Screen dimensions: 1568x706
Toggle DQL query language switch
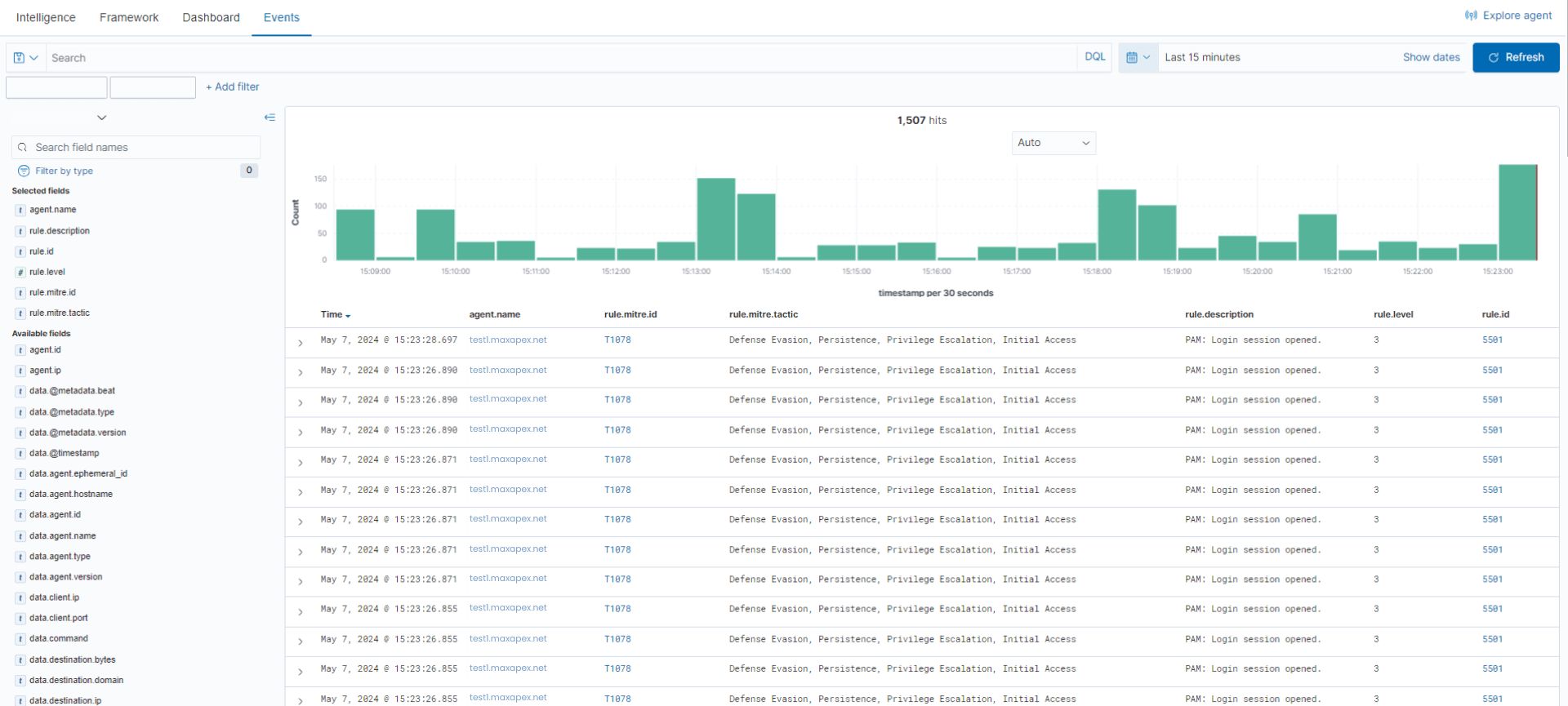pos(1094,57)
